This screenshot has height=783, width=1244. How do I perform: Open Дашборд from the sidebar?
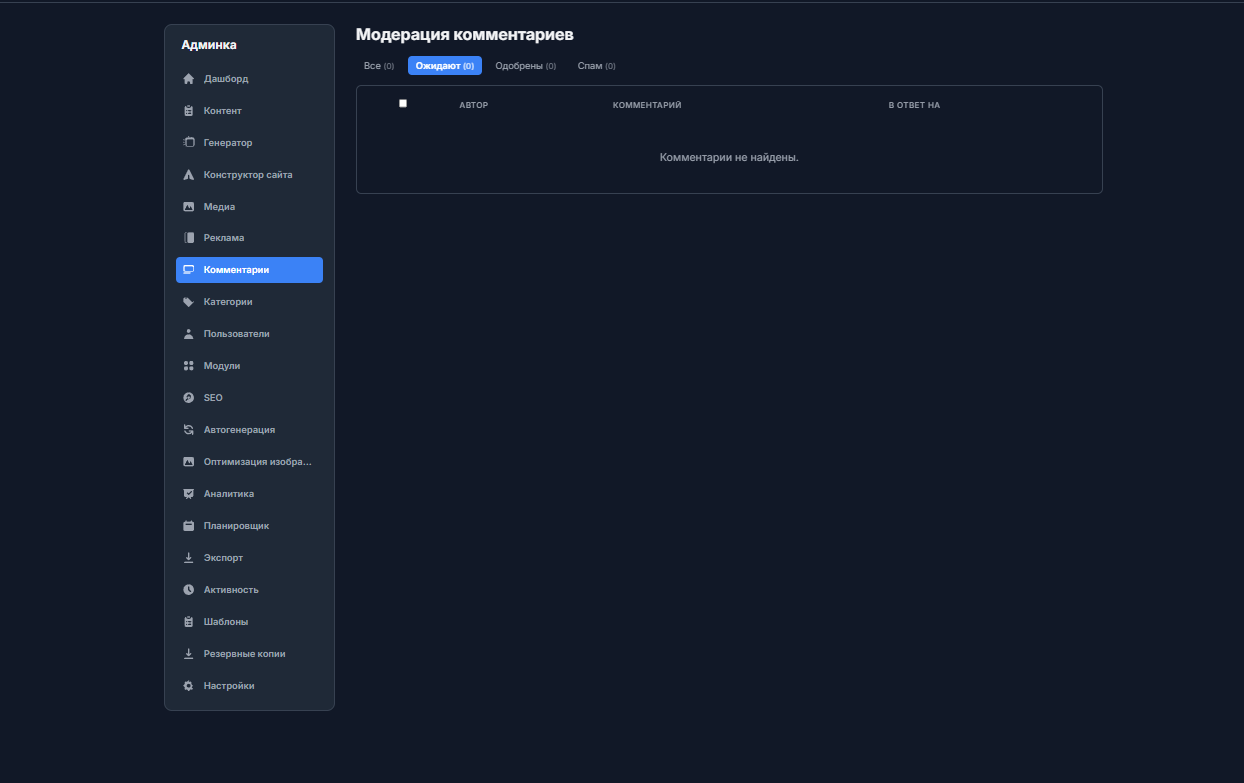[x=249, y=79]
